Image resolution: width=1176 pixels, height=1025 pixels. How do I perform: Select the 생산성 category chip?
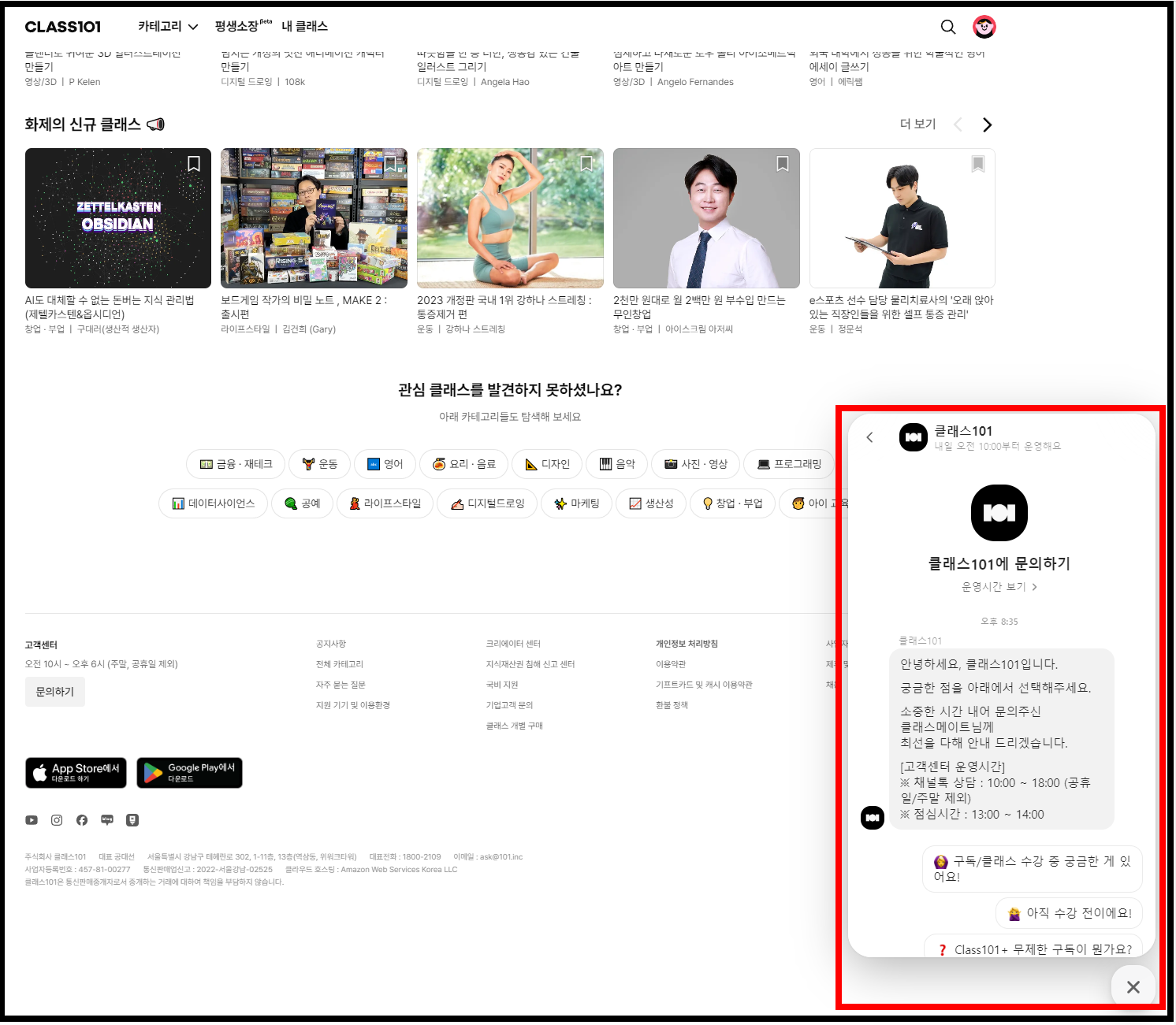[x=650, y=503]
